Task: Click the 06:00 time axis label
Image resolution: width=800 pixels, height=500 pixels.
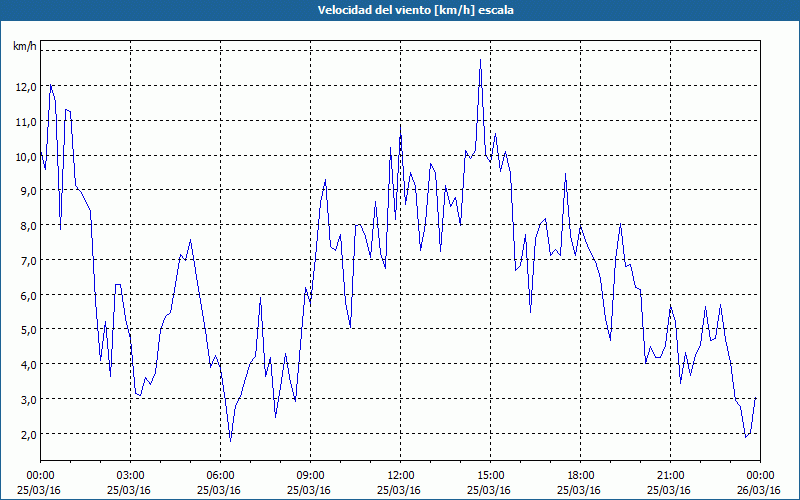Action: (x=220, y=476)
